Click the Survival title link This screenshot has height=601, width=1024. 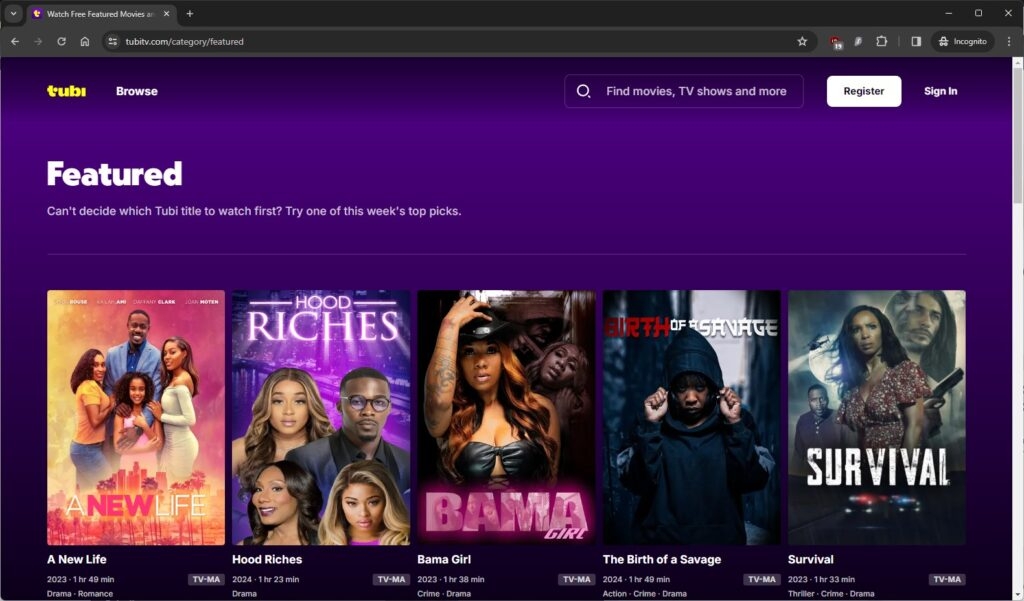(x=810, y=559)
